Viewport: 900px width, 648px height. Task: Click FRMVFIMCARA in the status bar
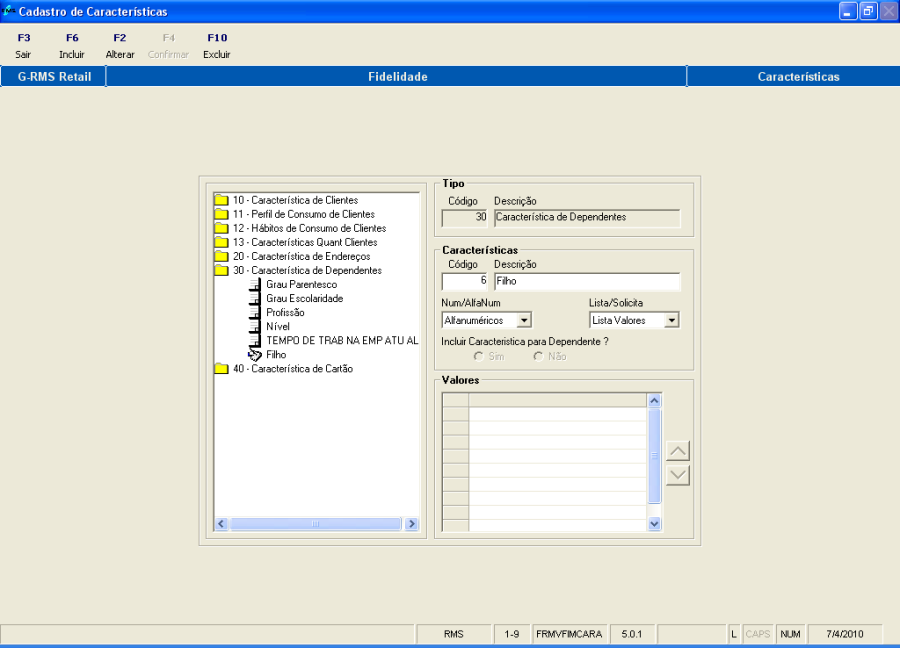(x=569, y=634)
